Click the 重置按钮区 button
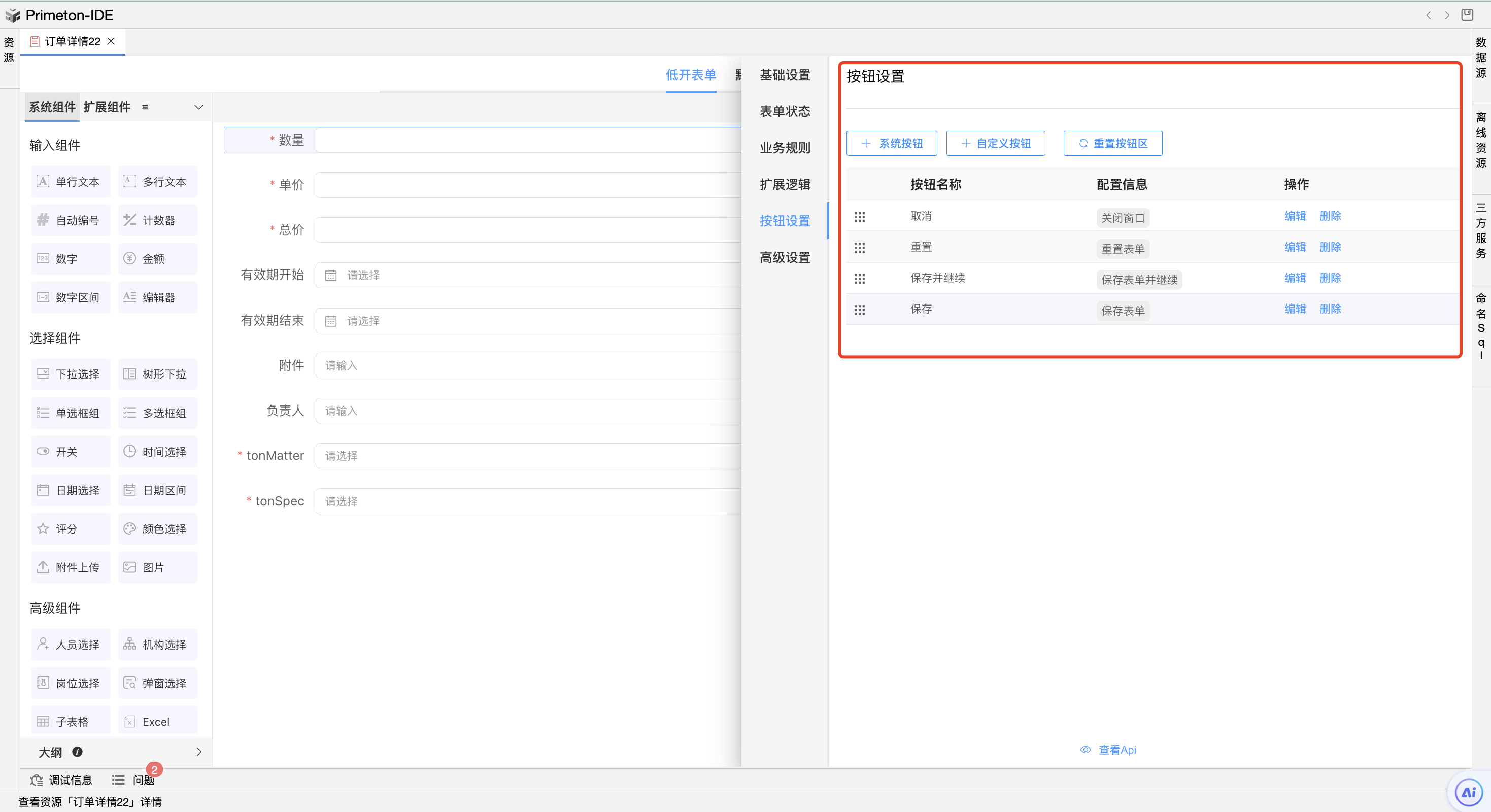1491x812 pixels. point(1112,143)
